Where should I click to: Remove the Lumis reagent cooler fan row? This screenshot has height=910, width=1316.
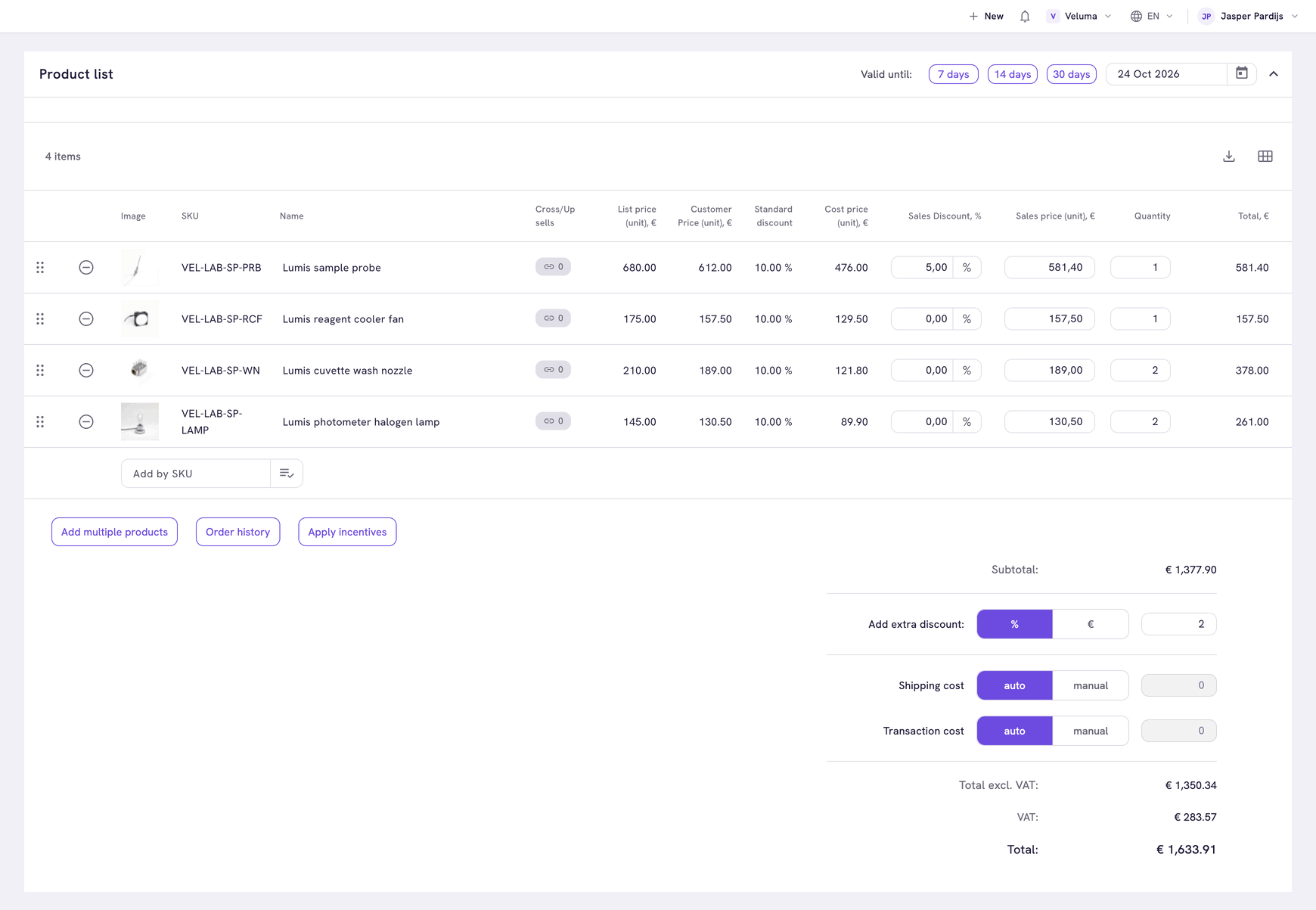point(86,318)
